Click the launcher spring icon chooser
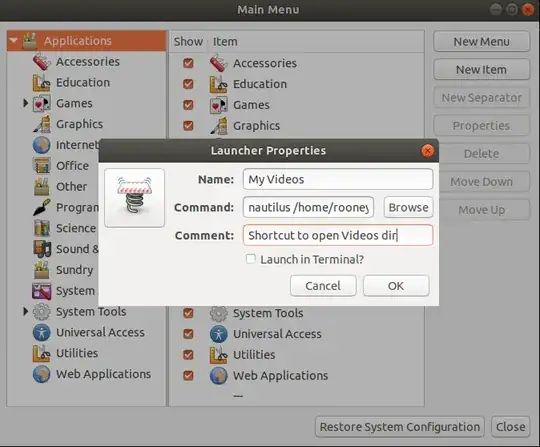 (134, 198)
